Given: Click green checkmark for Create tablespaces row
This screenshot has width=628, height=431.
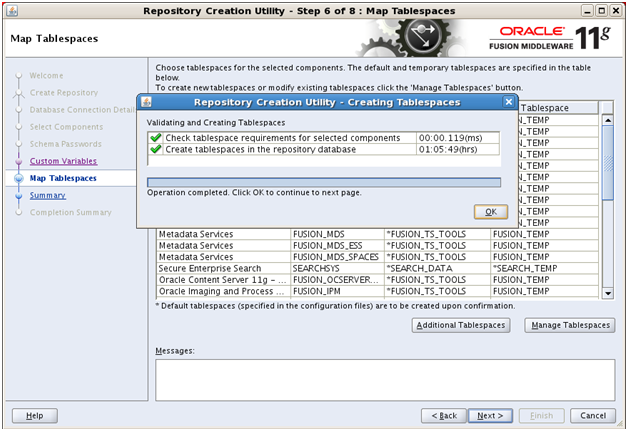Looking at the screenshot, I should pos(155,149).
